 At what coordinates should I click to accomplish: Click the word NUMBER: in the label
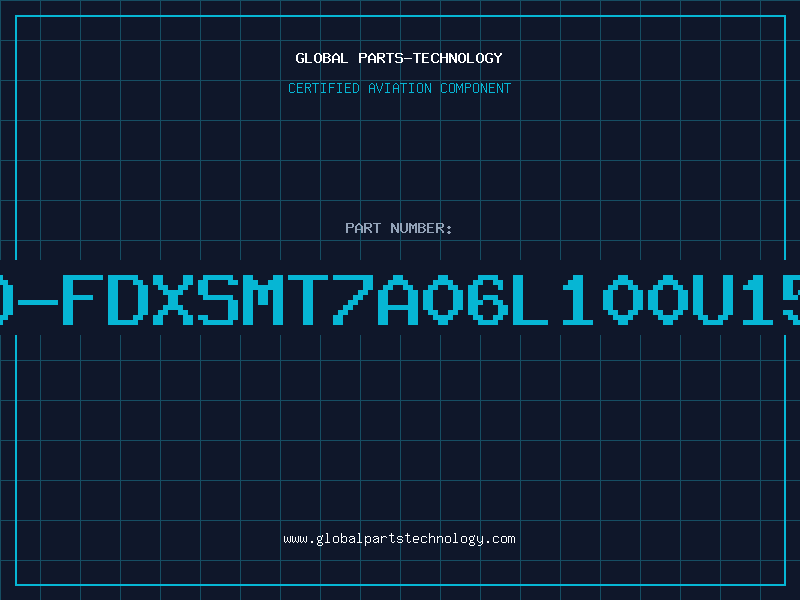coord(421,228)
